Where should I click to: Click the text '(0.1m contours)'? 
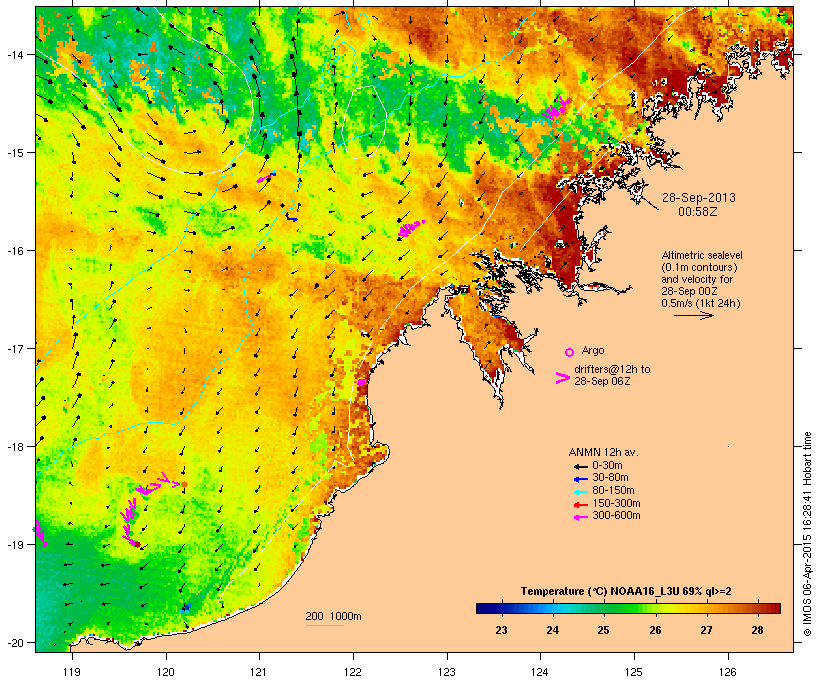699,267
